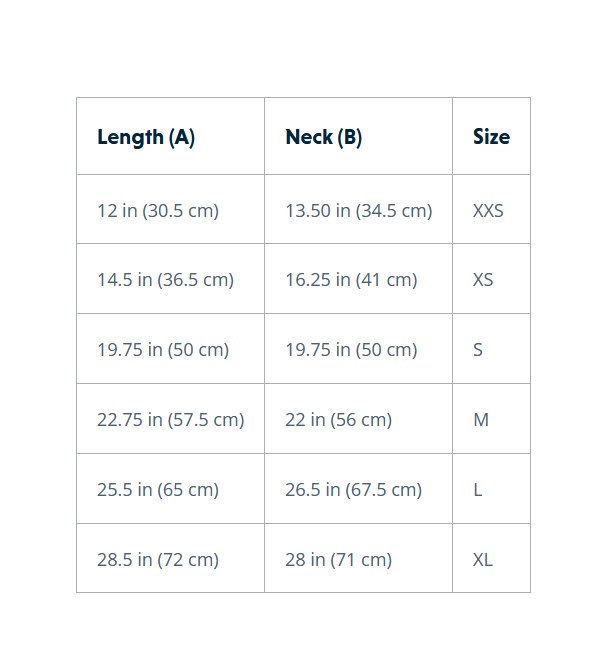The image size is (604, 663).
Task: Click the 12 in (30.5 cm) length cell
Action: 158,210
